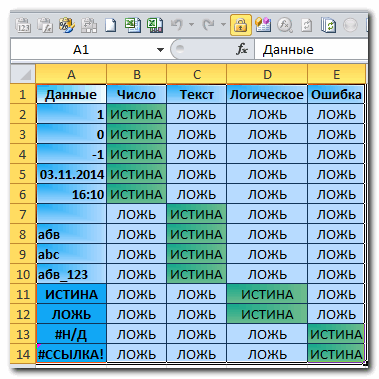Click the colored cubes table icon
This screenshot has width=379, height=379.
(263, 25)
